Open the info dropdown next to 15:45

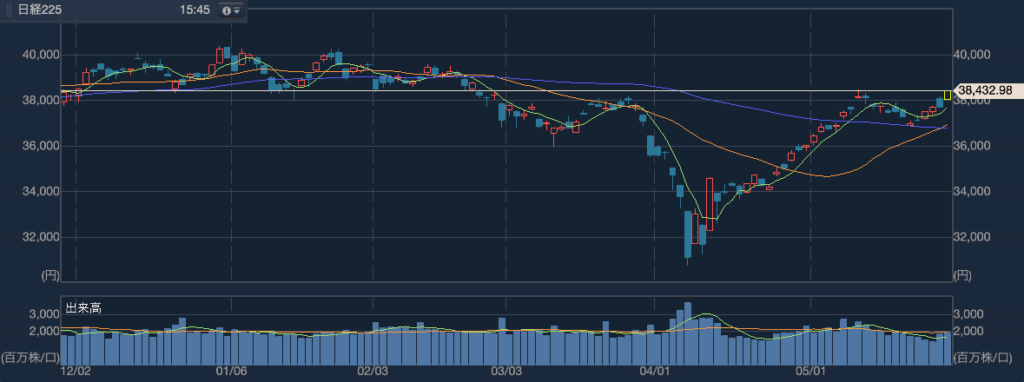(230, 11)
